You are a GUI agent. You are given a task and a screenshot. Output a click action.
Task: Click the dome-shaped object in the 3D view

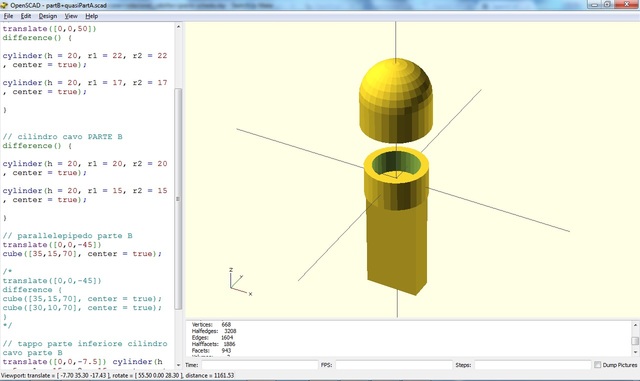point(396,100)
